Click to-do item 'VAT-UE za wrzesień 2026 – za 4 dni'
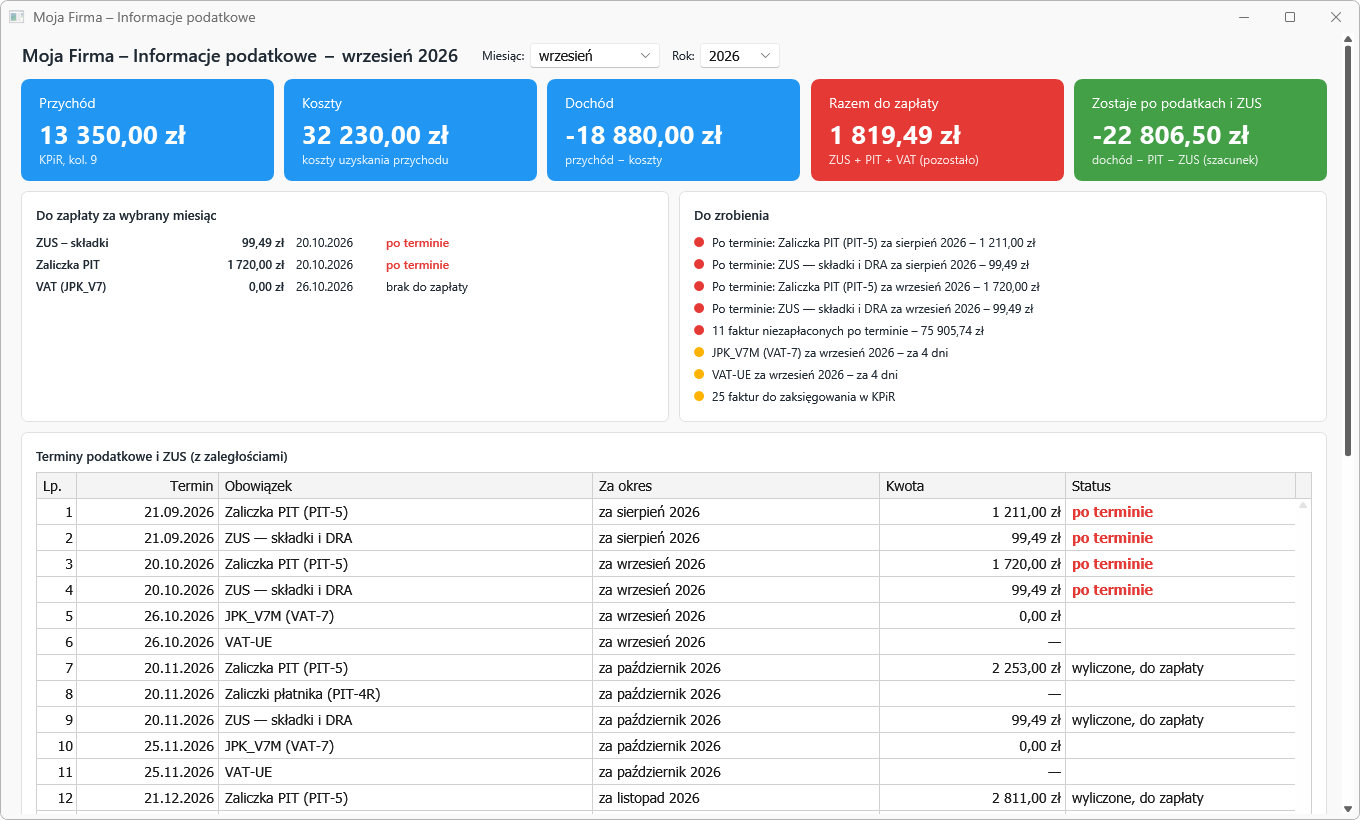 [x=804, y=375]
